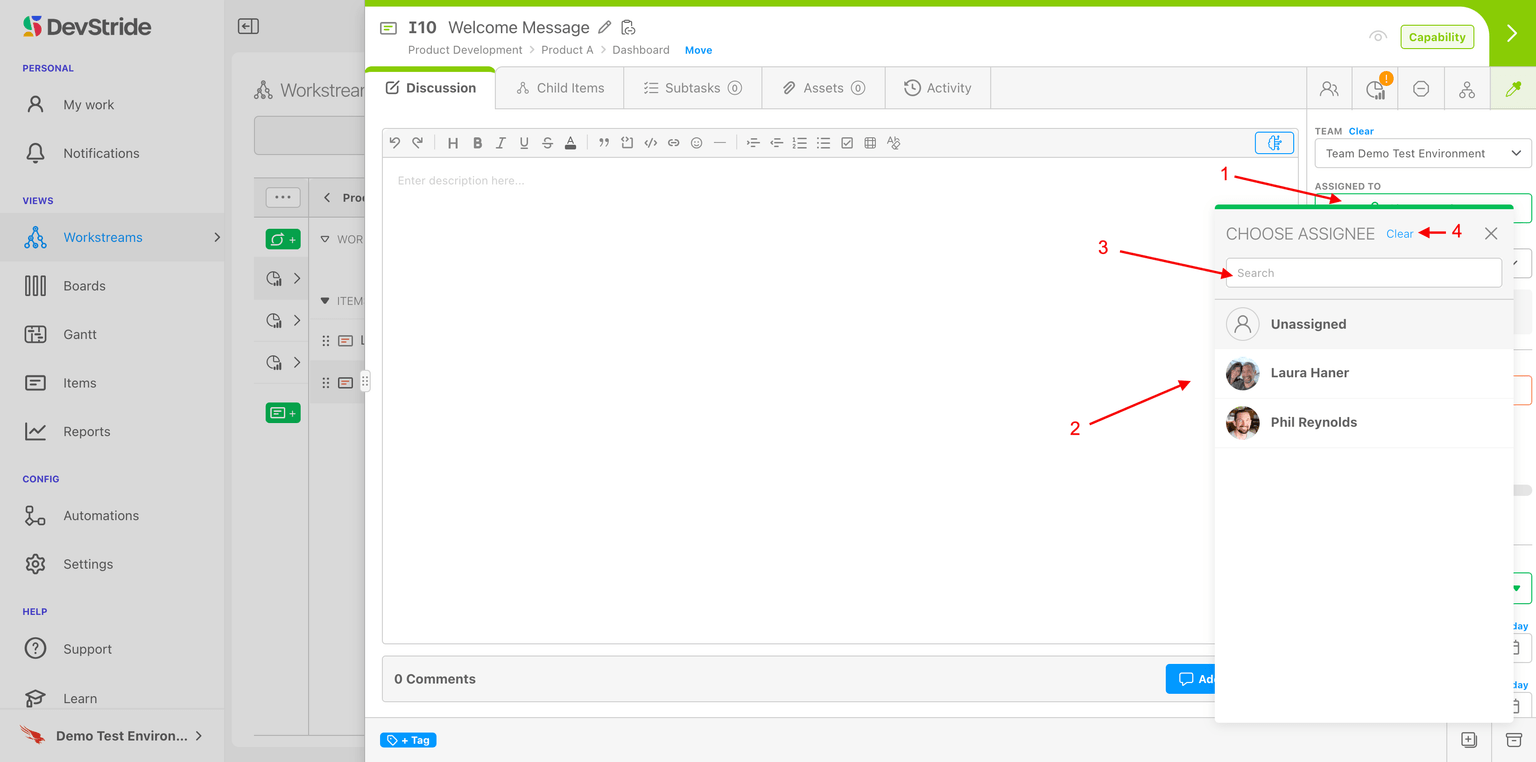Insert a checklist via the checkbox toolbar icon
This screenshot has width=1536, height=762.
847,143
